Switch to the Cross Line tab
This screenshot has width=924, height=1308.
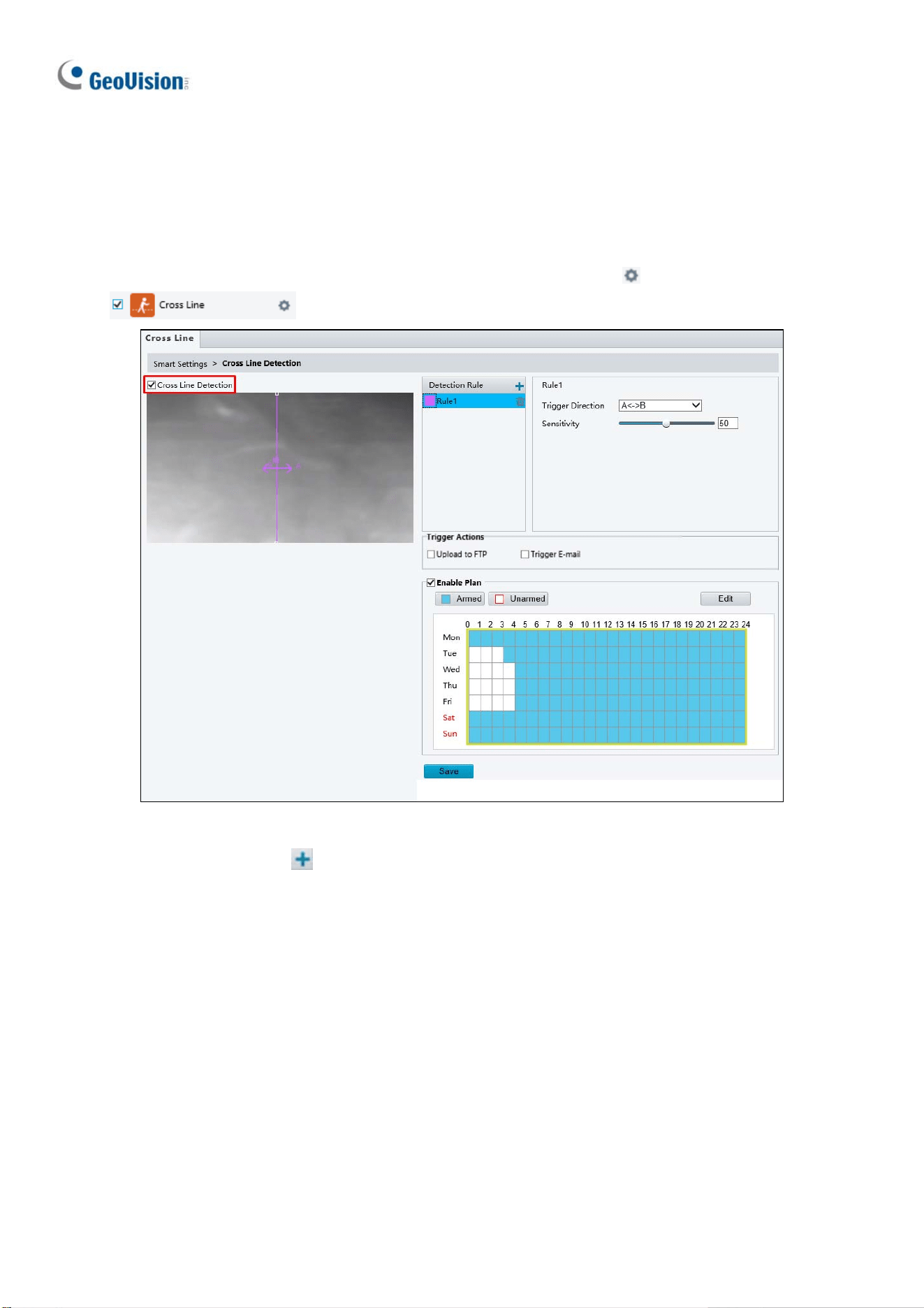[x=170, y=338]
